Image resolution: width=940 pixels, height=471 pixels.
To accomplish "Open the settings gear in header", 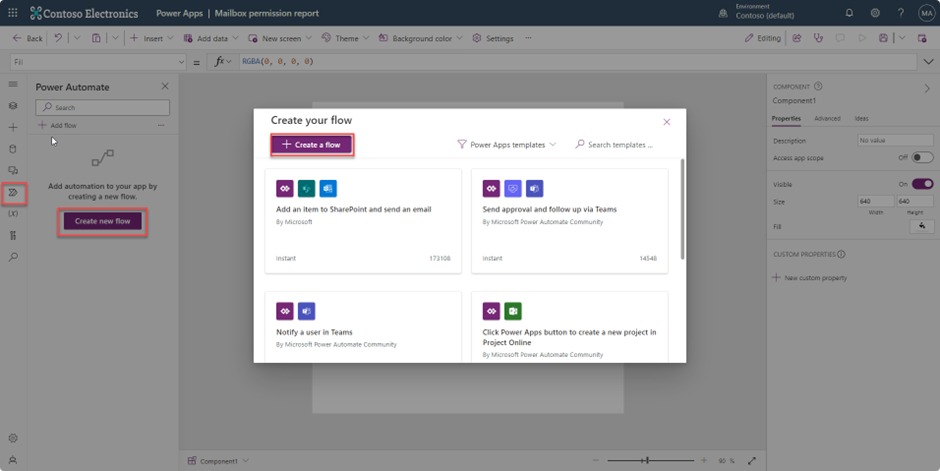I will (875, 13).
